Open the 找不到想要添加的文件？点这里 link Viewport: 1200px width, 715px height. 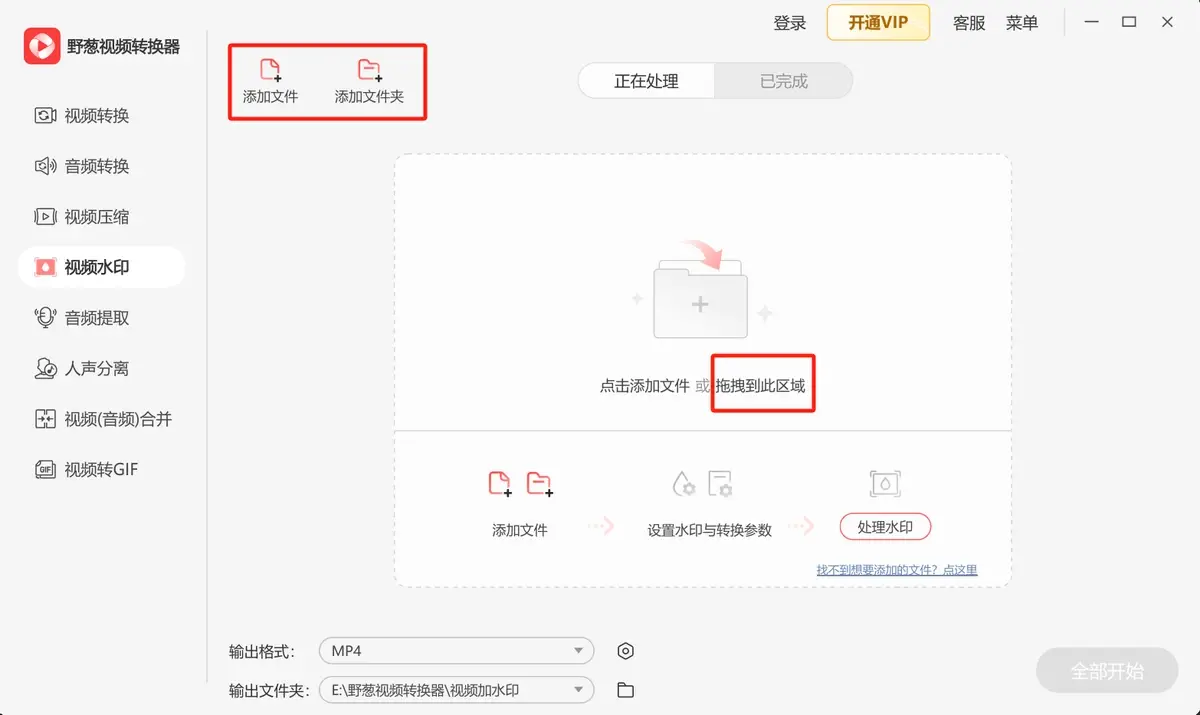tap(897, 570)
